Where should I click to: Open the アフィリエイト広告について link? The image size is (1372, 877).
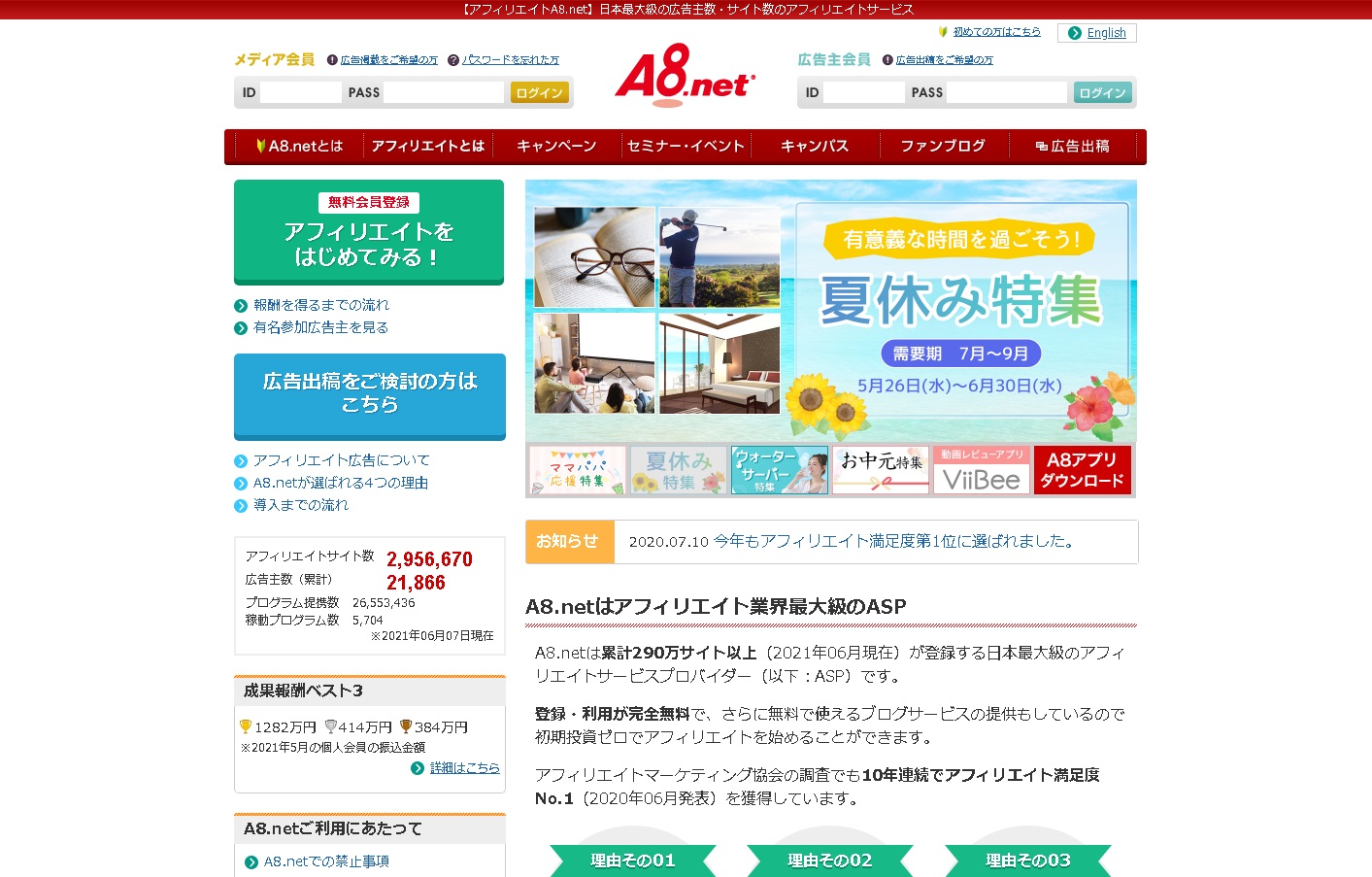pos(342,460)
